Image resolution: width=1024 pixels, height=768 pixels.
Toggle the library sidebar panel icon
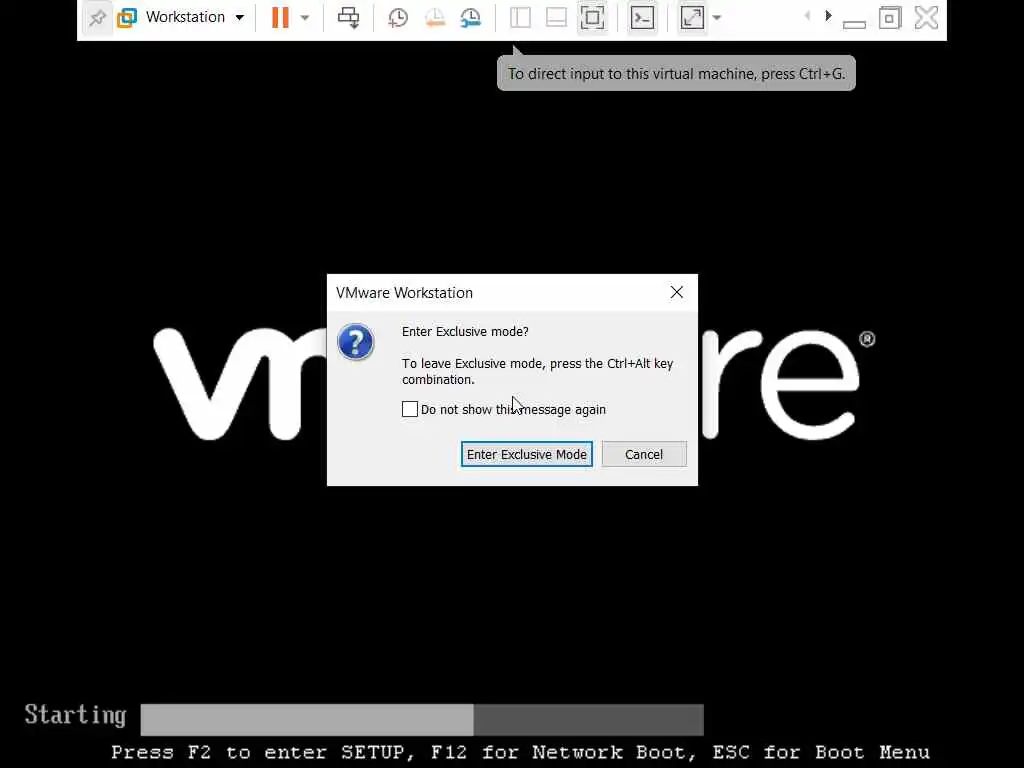coord(520,18)
